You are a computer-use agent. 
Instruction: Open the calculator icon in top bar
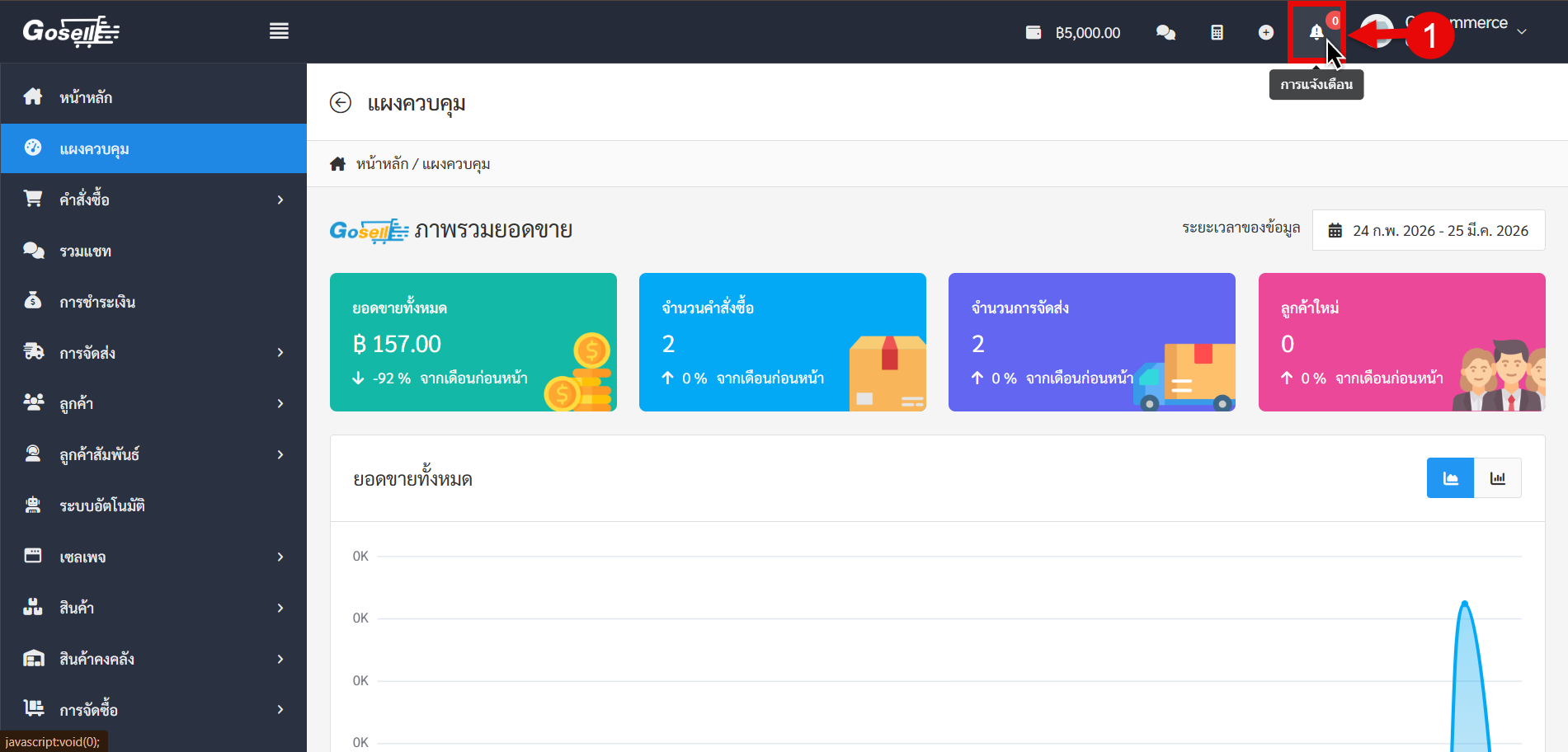point(1217,32)
